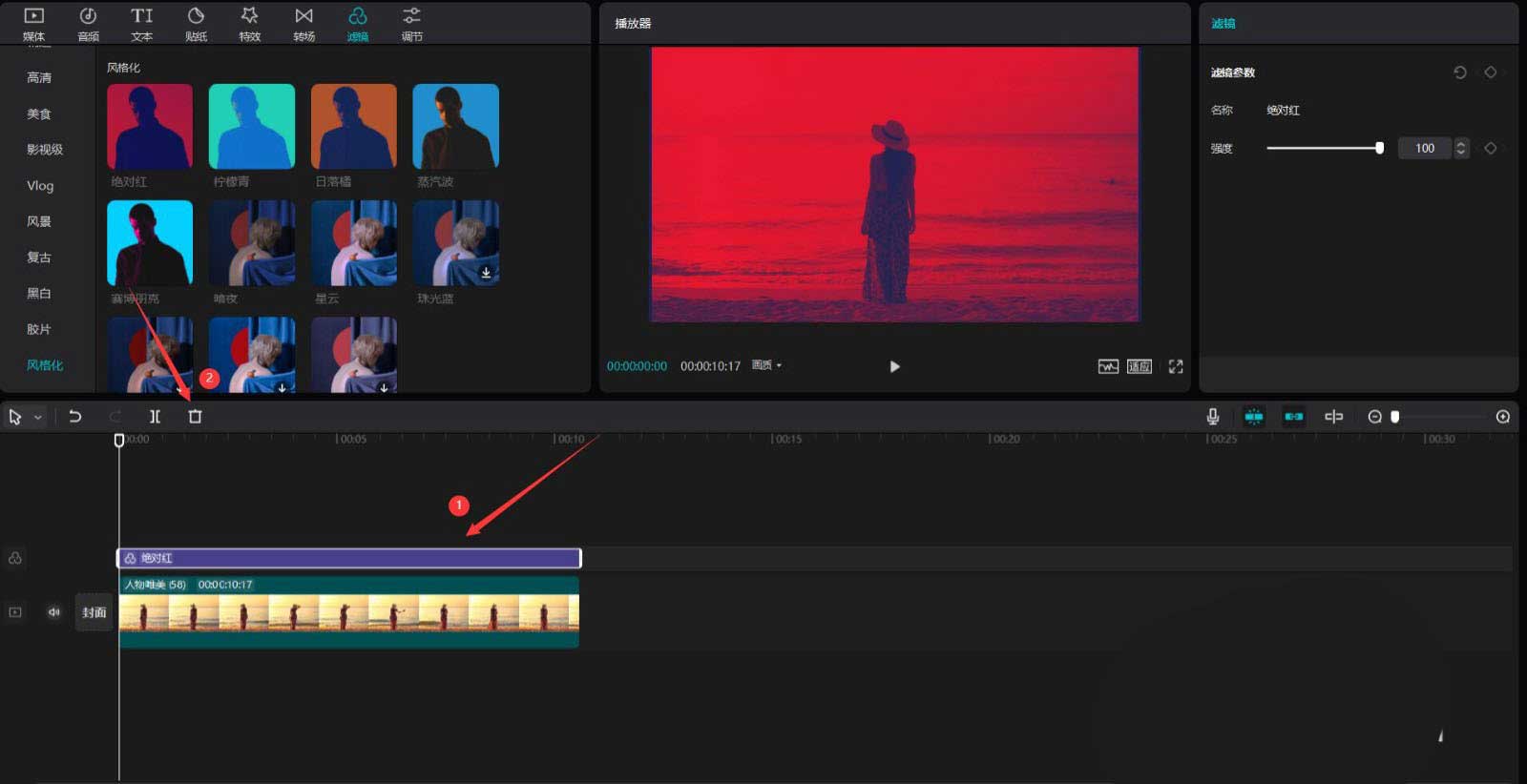Zoom in the timeline with plus icon
This screenshot has width=1527, height=784.
click(x=1502, y=417)
